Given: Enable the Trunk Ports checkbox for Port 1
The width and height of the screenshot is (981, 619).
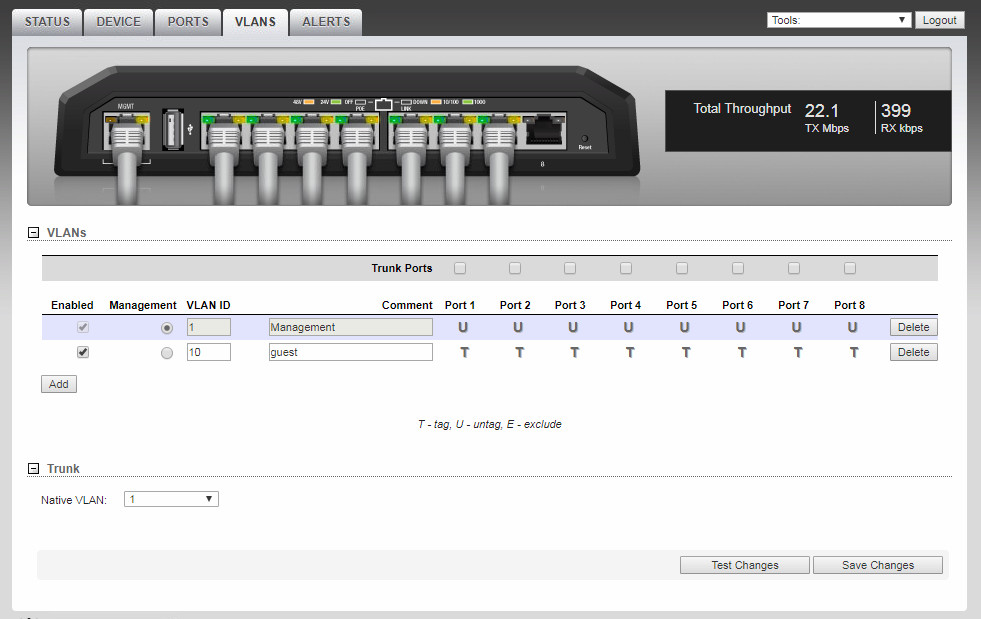Looking at the screenshot, I should click(x=460, y=268).
